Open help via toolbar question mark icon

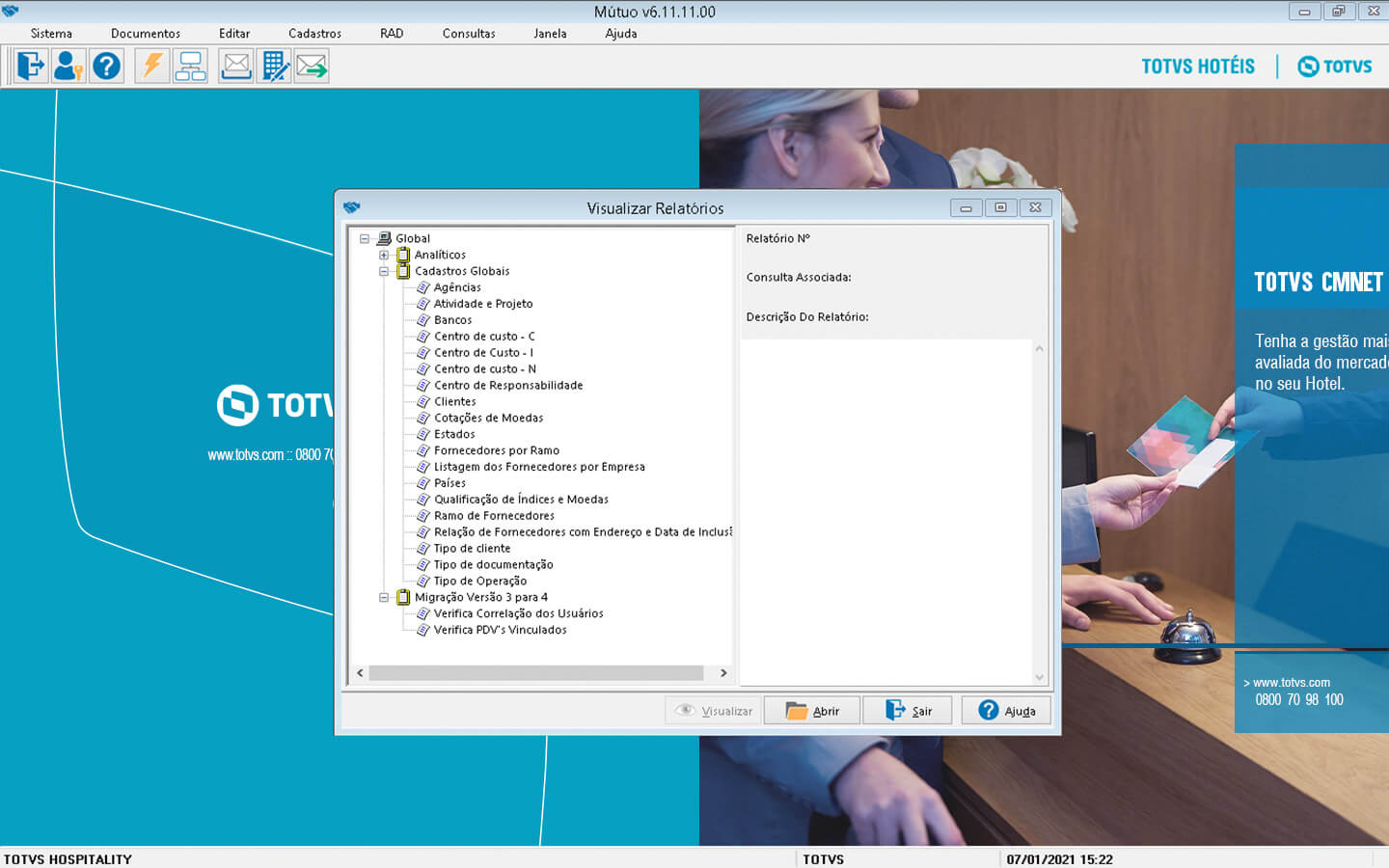[x=106, y=67]
